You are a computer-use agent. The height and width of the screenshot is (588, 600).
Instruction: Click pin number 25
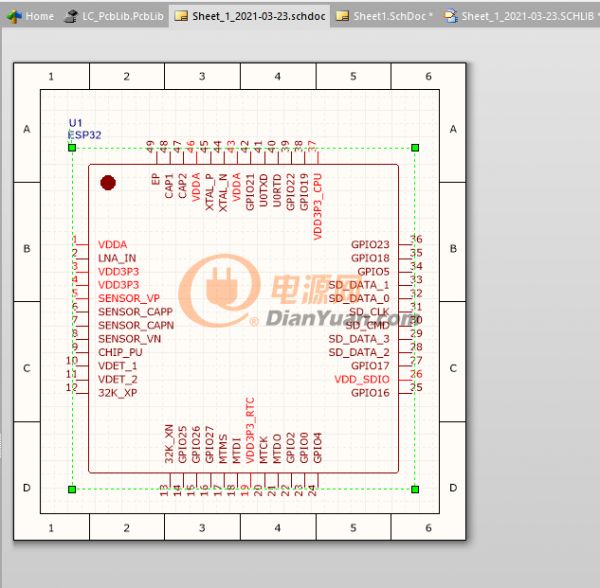tap(416, 388)
